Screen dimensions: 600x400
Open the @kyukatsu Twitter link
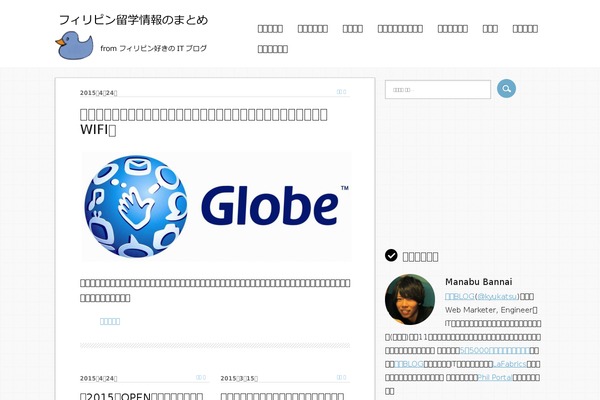497,296
